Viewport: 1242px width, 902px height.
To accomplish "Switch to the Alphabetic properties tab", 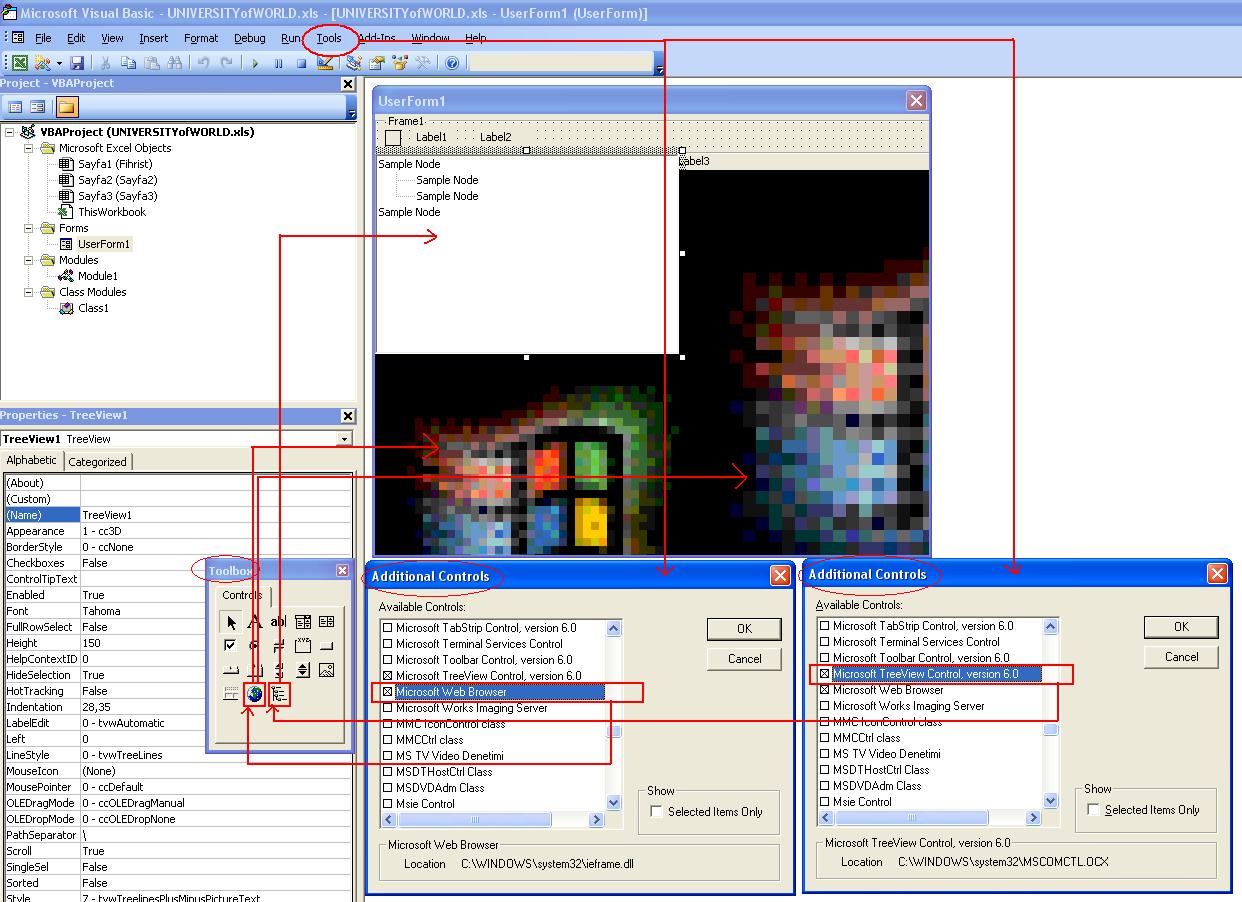I will (32, 460).
